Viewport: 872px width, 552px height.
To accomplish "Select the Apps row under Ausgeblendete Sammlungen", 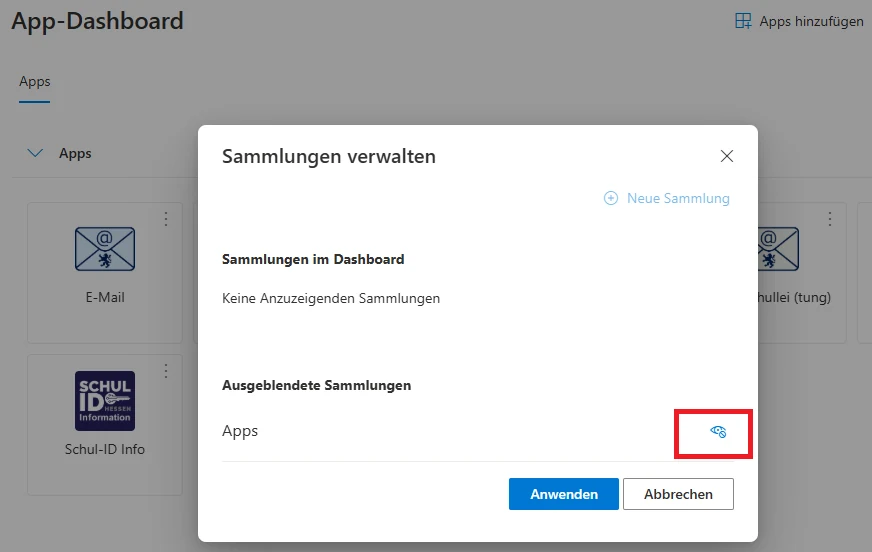I will [x=478, y=431].
